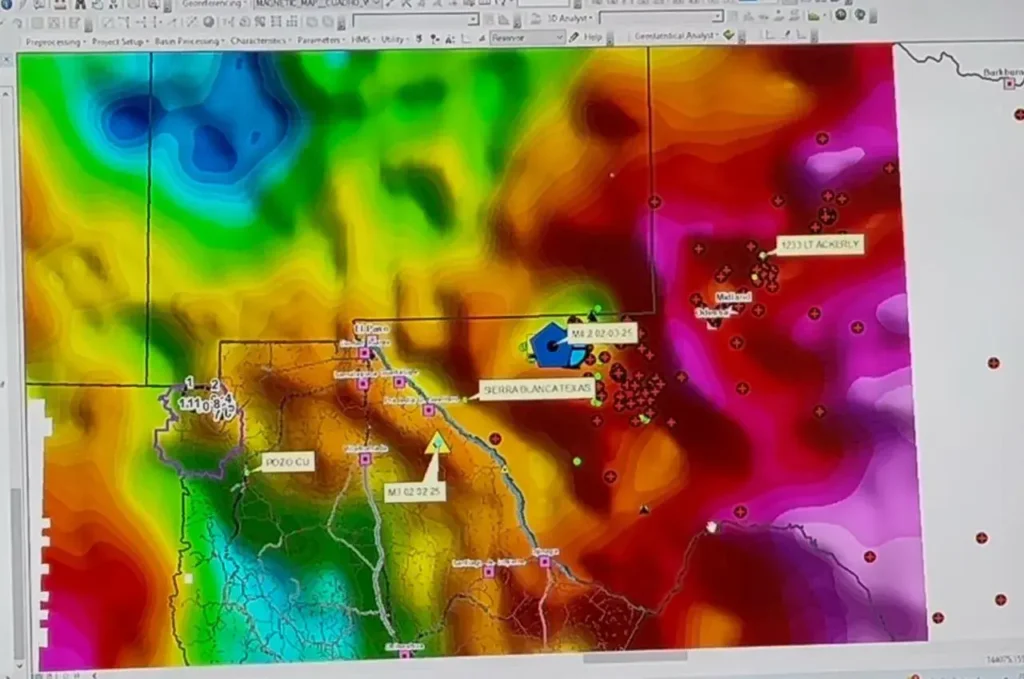Click the second globe icon right of 3D Analyst
The height and width of the screenshot is (679, 1024).
point(860,14)
